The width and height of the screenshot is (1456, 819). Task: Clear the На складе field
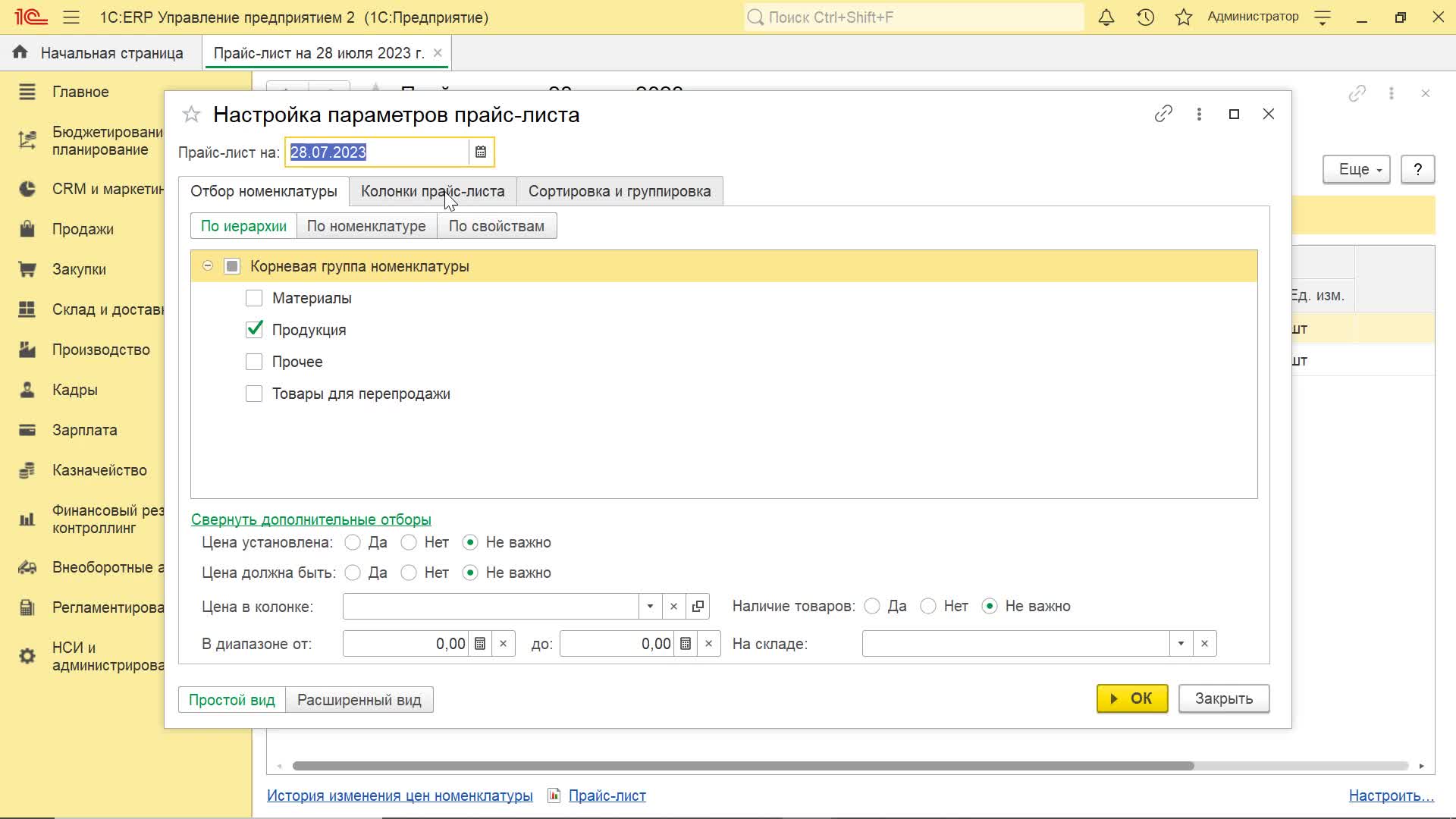tap(1204, 644)
